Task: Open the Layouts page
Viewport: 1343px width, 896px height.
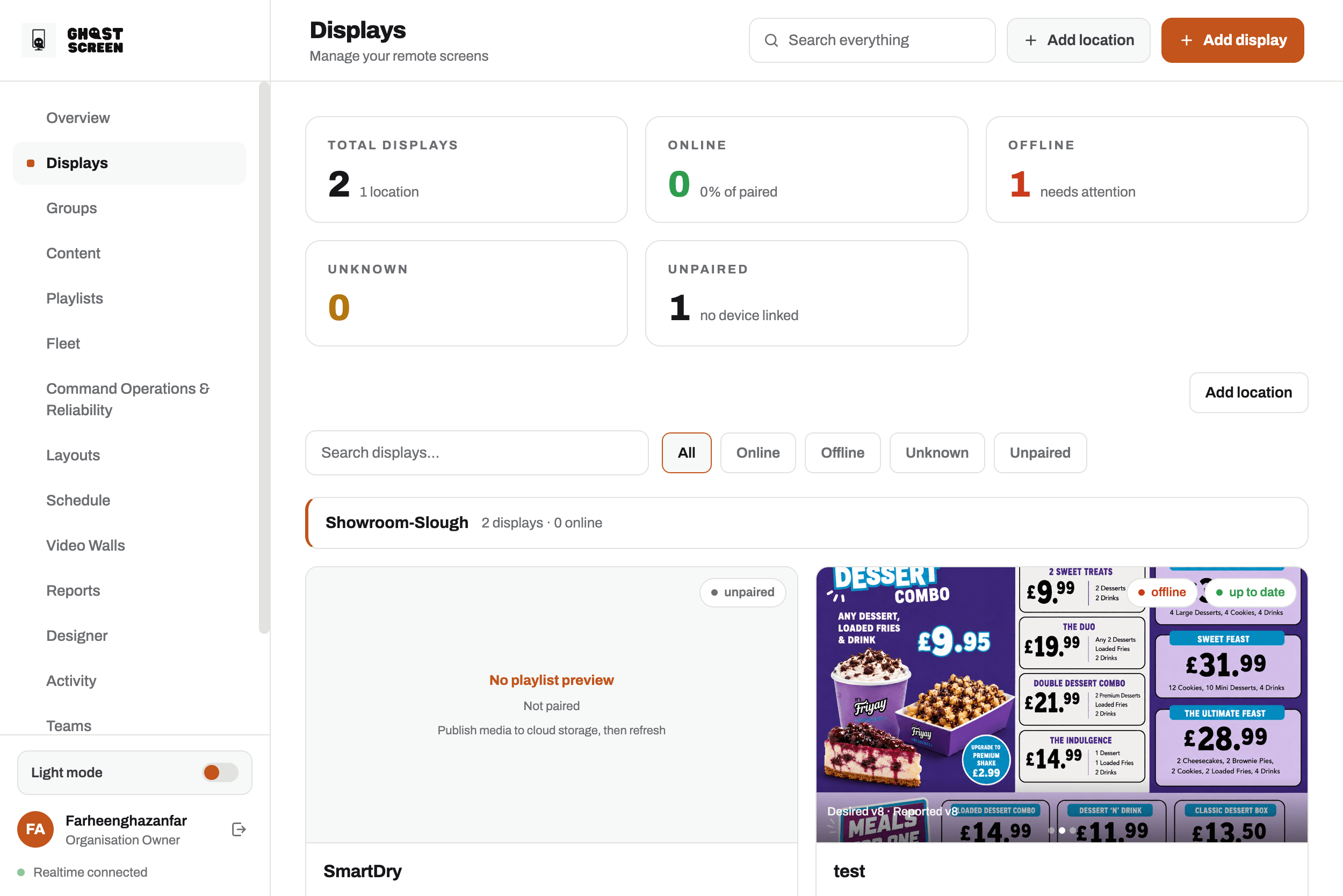Action: click(x=73, y=456)
